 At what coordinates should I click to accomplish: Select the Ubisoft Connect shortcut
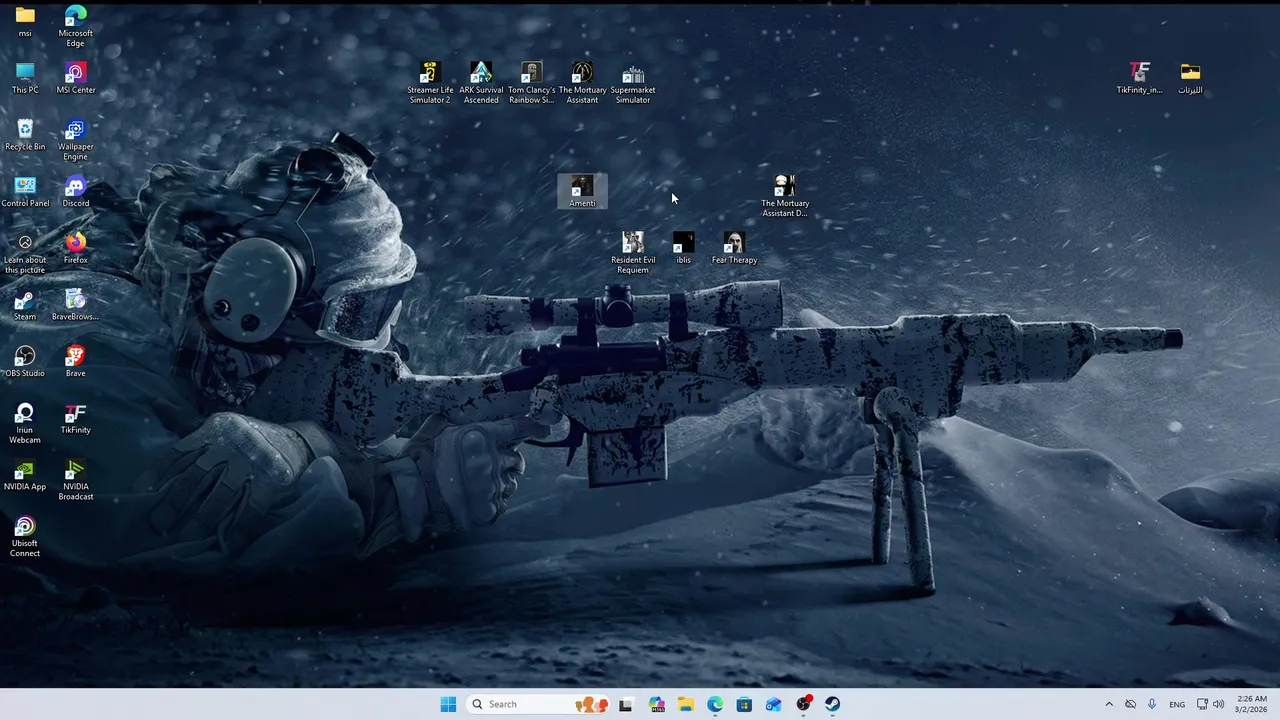25,537
